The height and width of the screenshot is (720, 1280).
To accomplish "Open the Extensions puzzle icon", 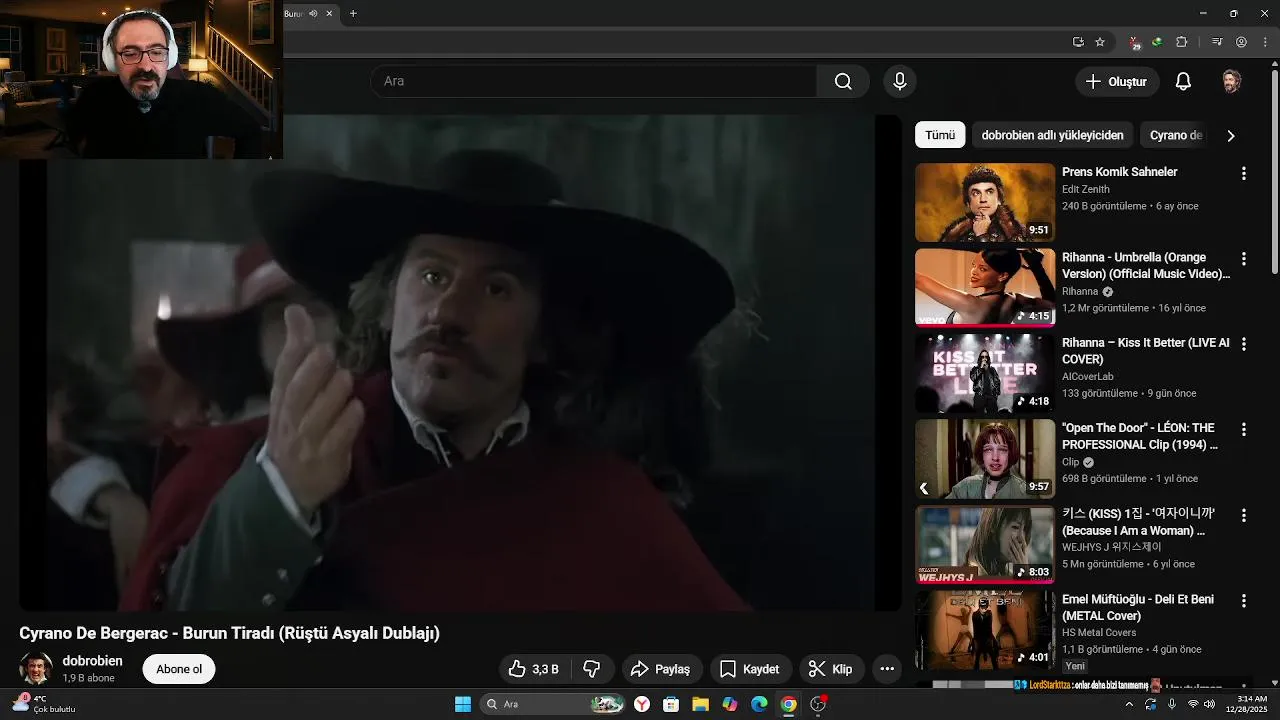I will click(x=1182, y=42).
